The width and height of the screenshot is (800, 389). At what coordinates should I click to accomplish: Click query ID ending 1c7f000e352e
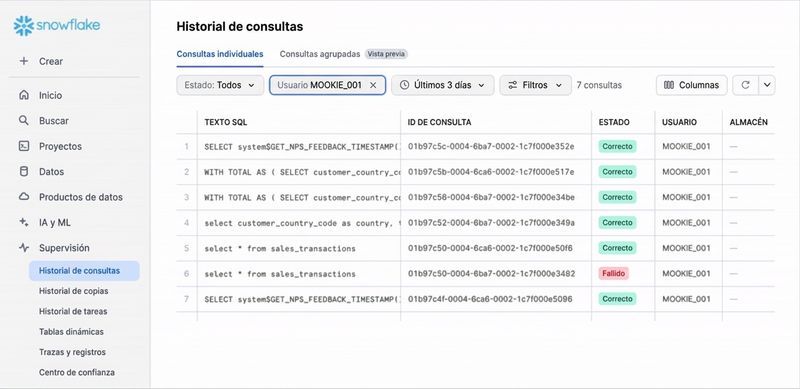click(x=491, y=147)
